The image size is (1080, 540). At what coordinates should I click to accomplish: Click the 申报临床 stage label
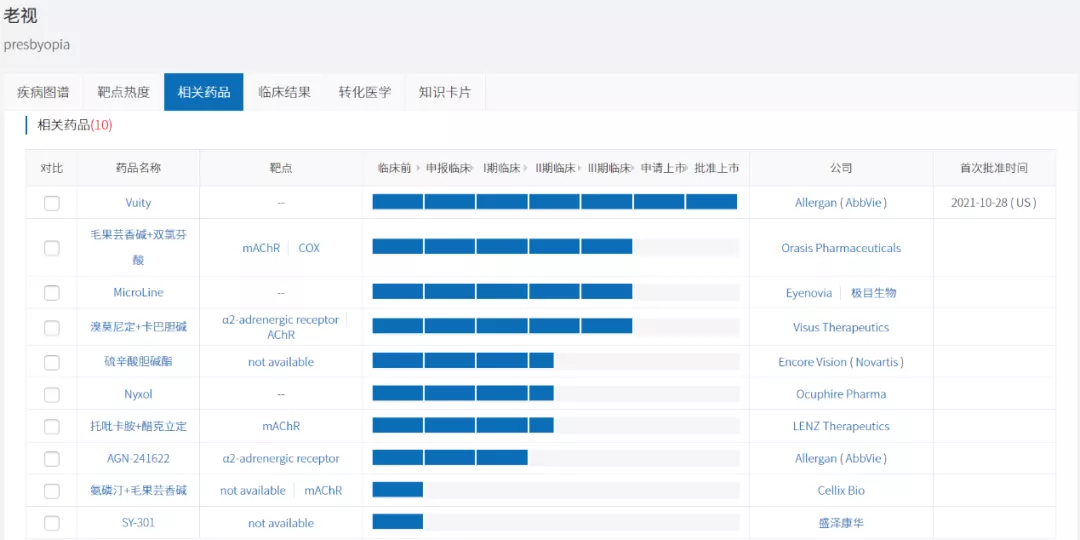(x=448, y=168)
